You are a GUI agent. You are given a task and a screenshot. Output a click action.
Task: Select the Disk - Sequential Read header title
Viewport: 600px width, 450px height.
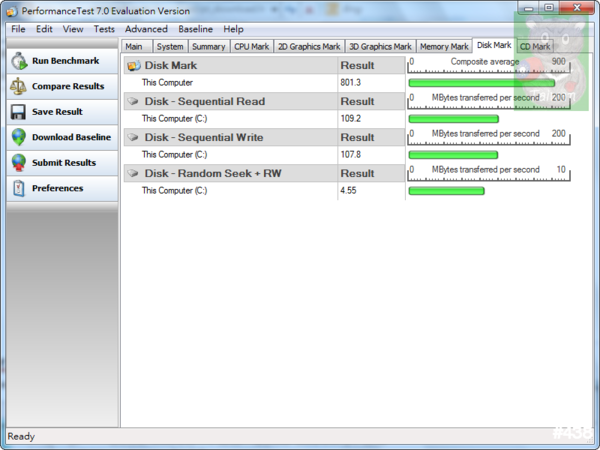click(205, 101)
